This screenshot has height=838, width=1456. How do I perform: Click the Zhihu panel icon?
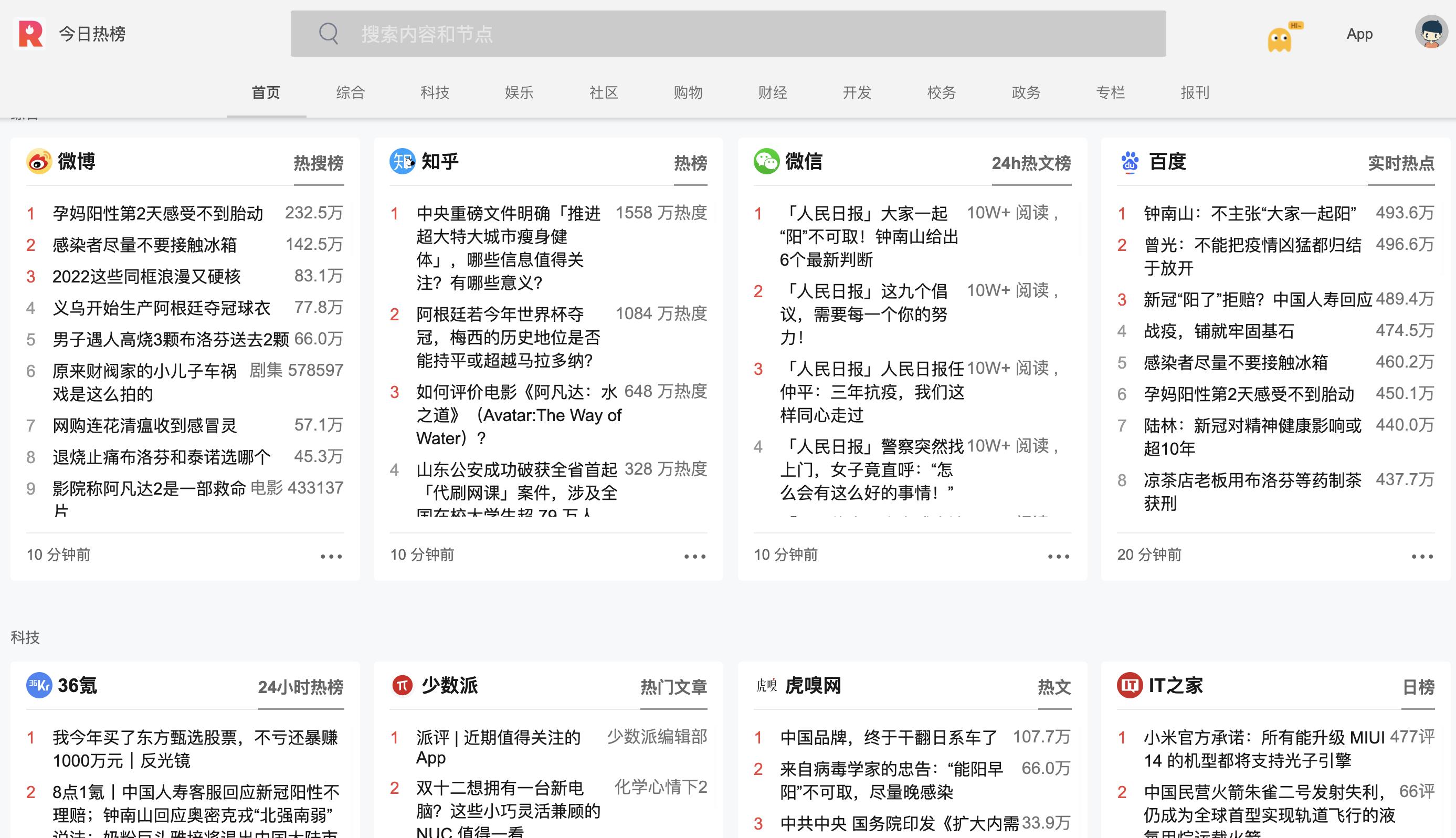402,162
